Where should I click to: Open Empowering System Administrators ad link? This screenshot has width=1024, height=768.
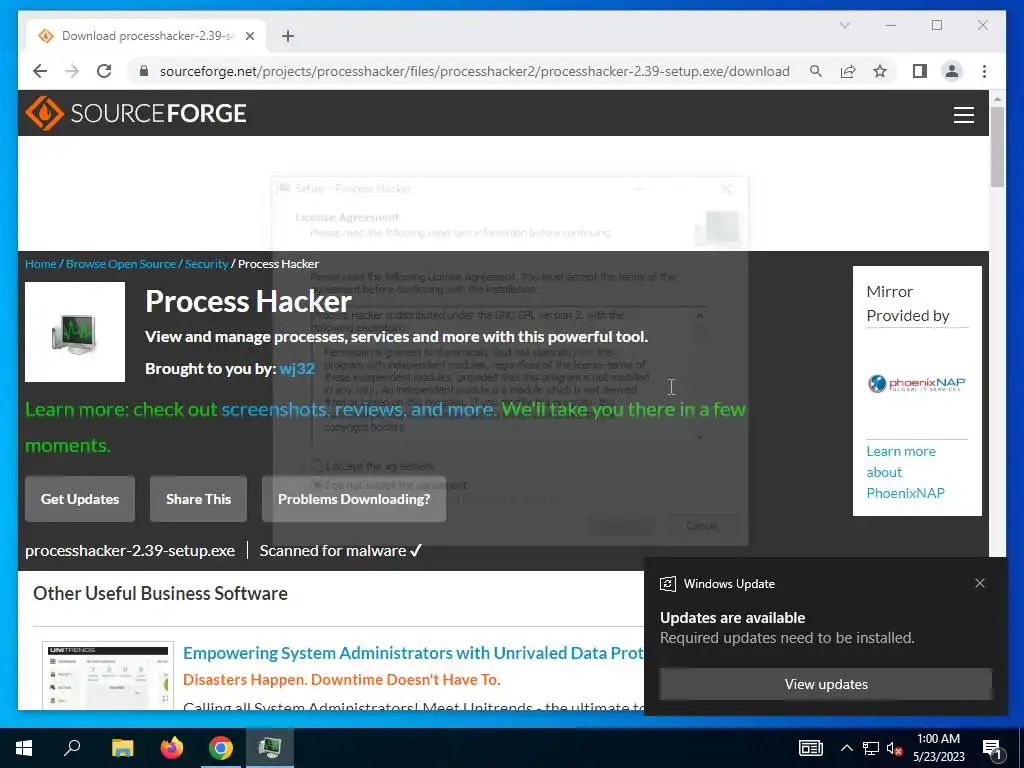(413, 653)
